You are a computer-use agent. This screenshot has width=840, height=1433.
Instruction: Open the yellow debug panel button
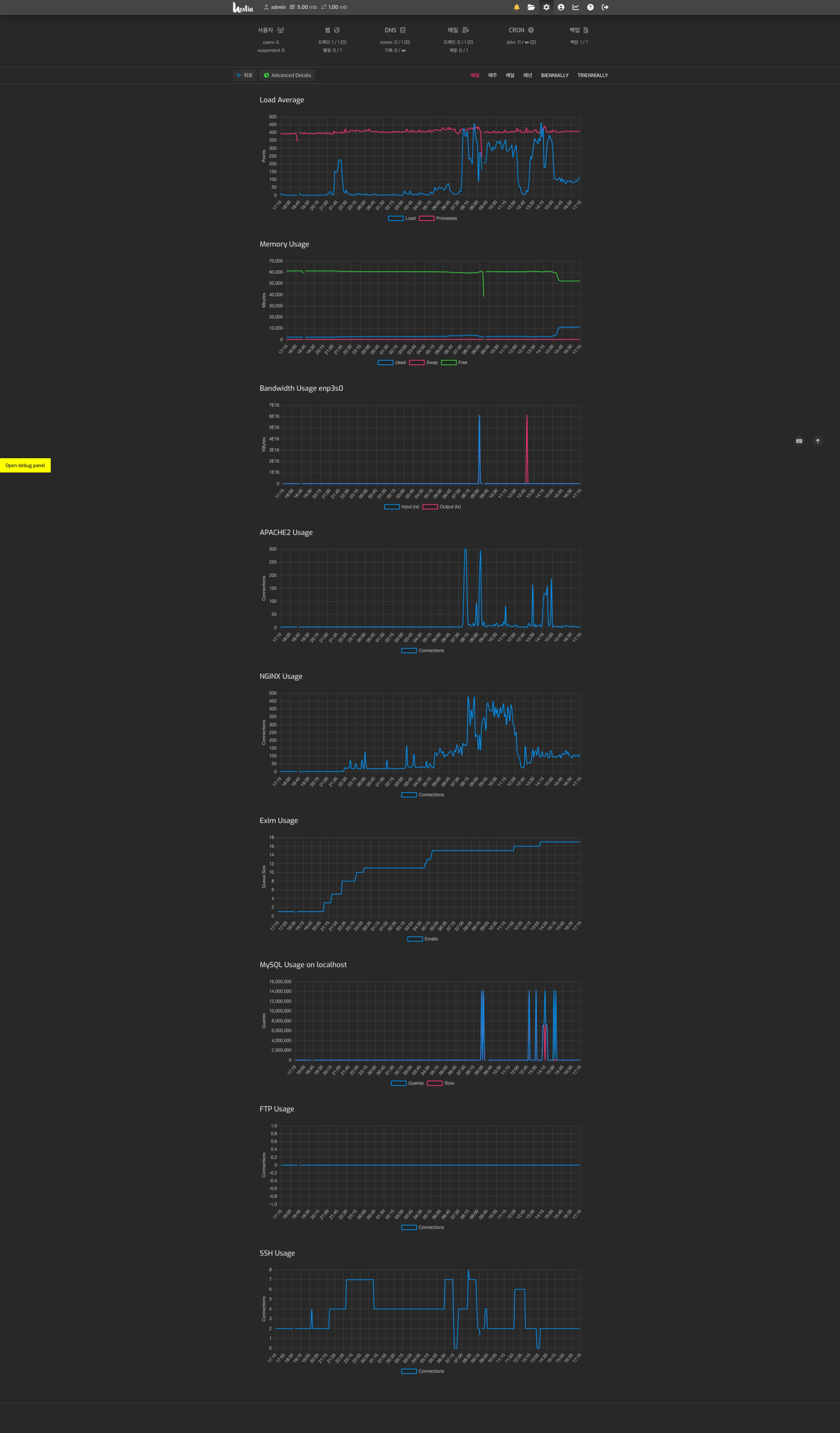click(x=25, y=465)
